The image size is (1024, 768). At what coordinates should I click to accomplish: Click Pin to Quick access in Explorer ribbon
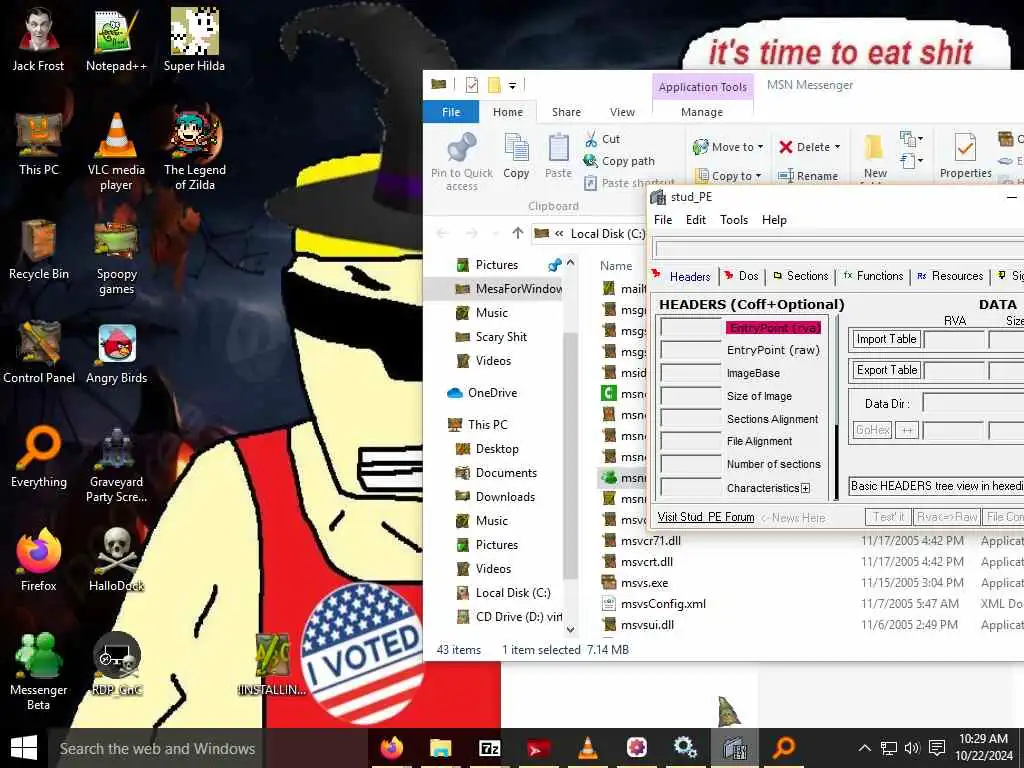462,161
